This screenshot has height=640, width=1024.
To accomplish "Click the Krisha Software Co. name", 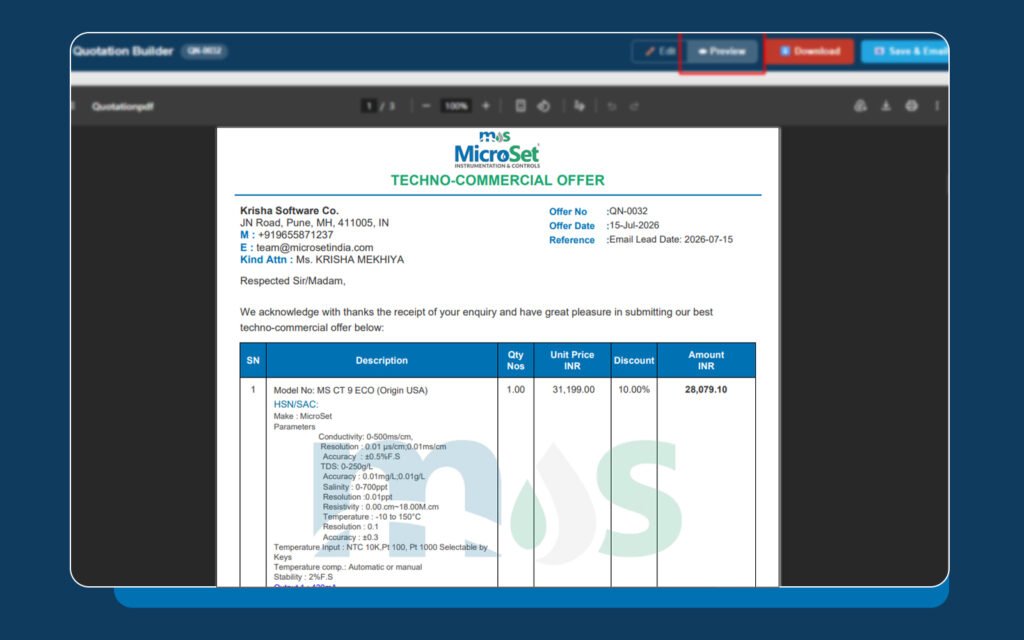I will pyautogui.click(x=289, y=211).
